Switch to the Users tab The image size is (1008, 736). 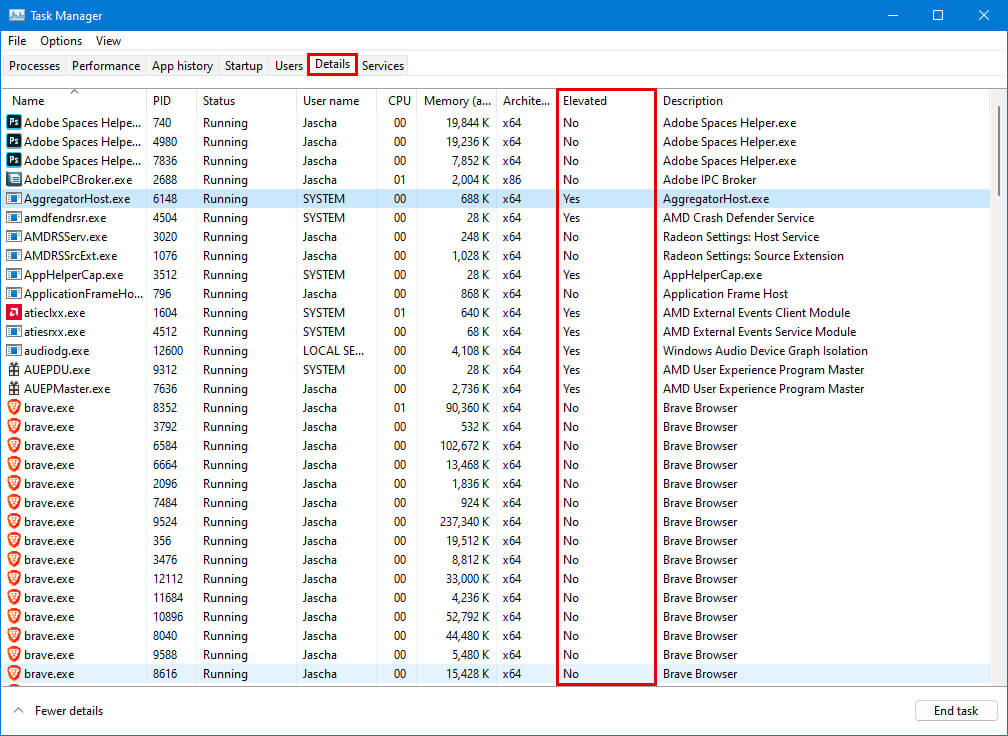289,66
